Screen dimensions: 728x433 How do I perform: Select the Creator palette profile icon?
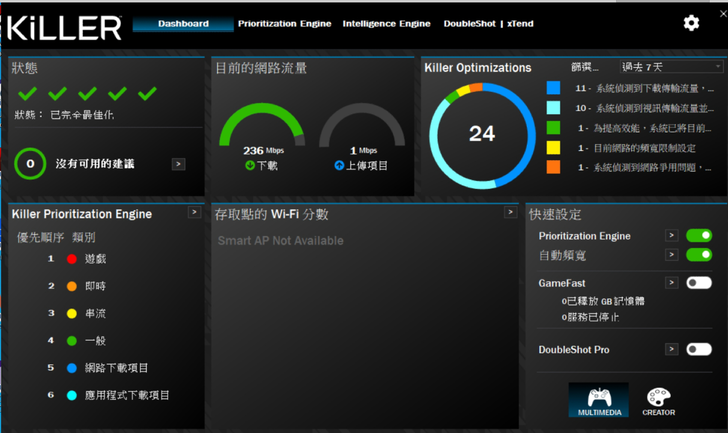click(658, 401)
